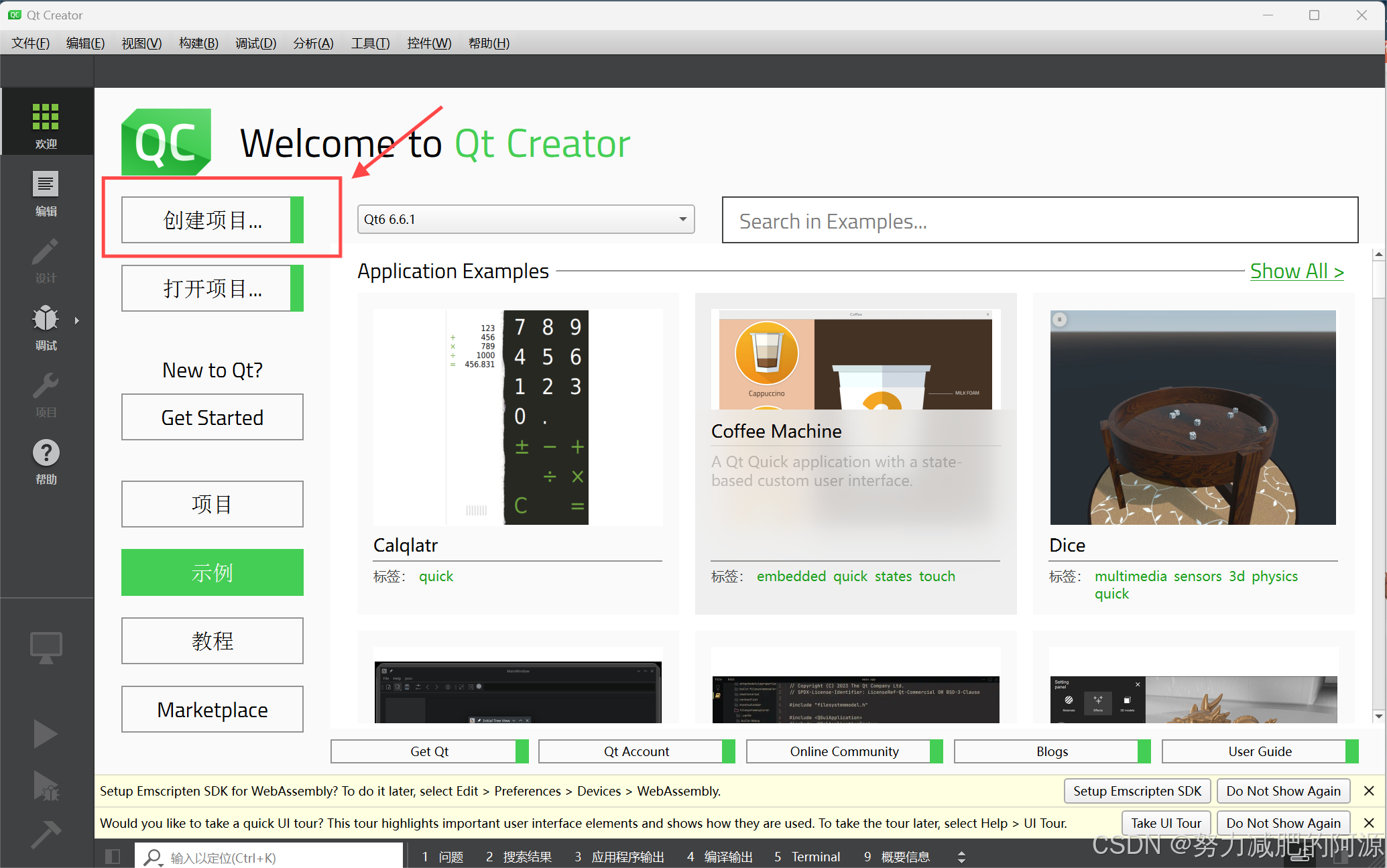Select the 教程 tutorials tab
Viewport: 1387px width, 868px height.
[213, 641]
